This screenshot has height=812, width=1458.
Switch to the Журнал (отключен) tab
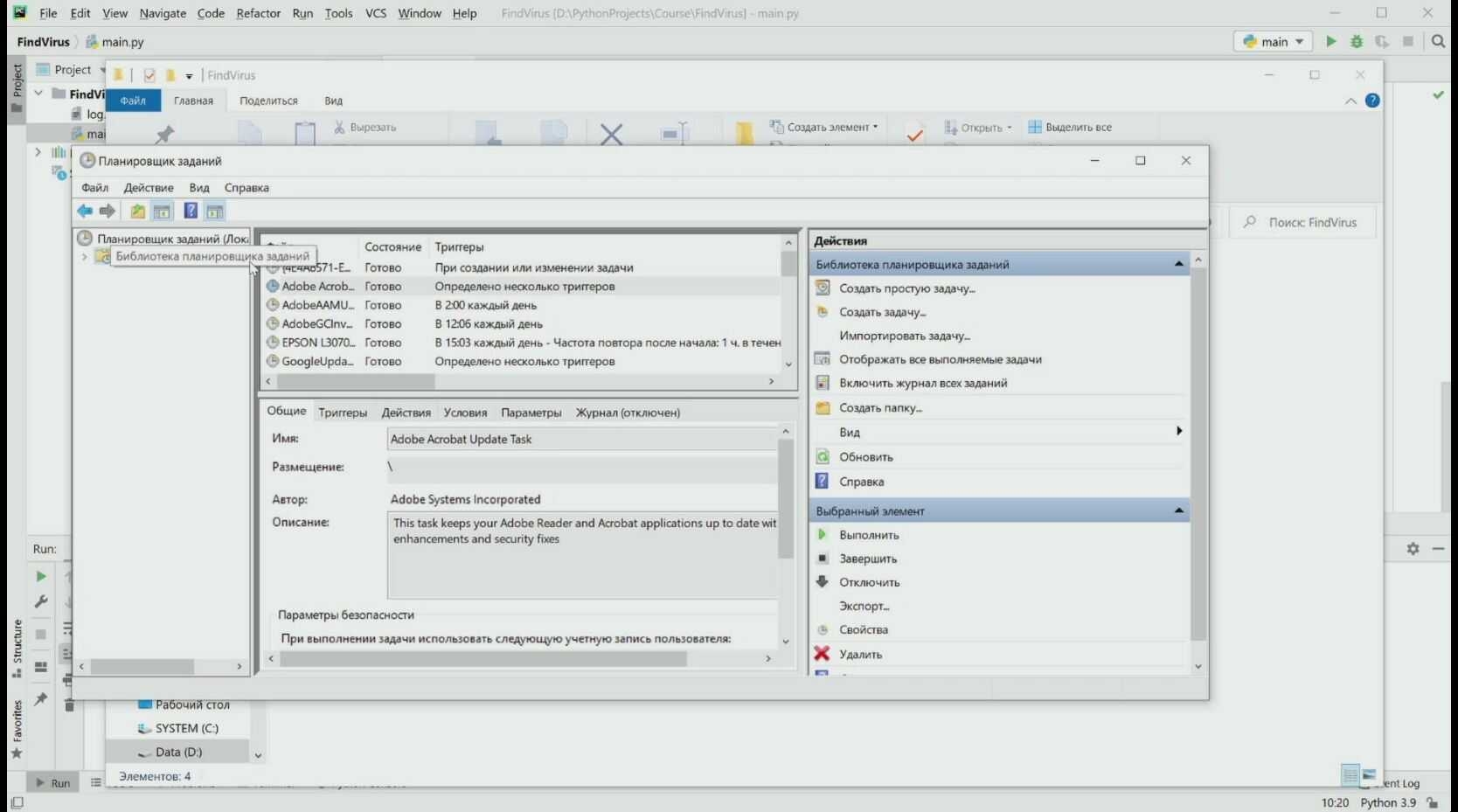628,413
